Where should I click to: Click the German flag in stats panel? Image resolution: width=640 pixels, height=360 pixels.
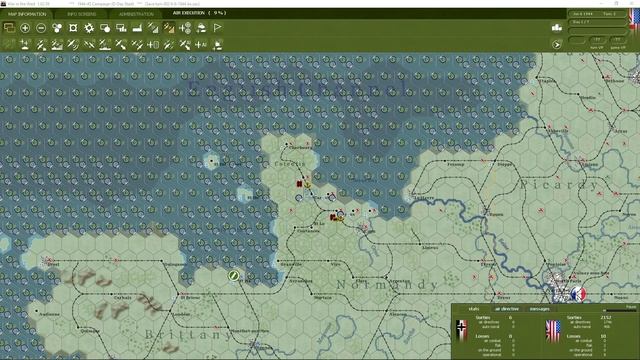click(x=462, y=330)
